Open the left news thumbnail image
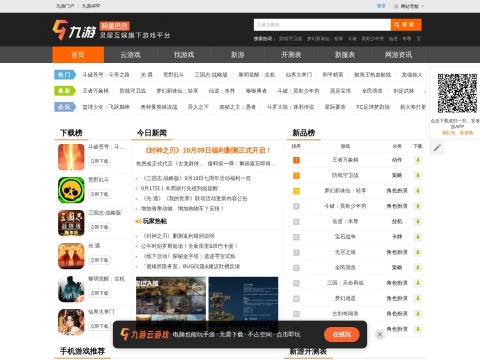This screenshot has height=360, width=480. click(x=171, y=303)
